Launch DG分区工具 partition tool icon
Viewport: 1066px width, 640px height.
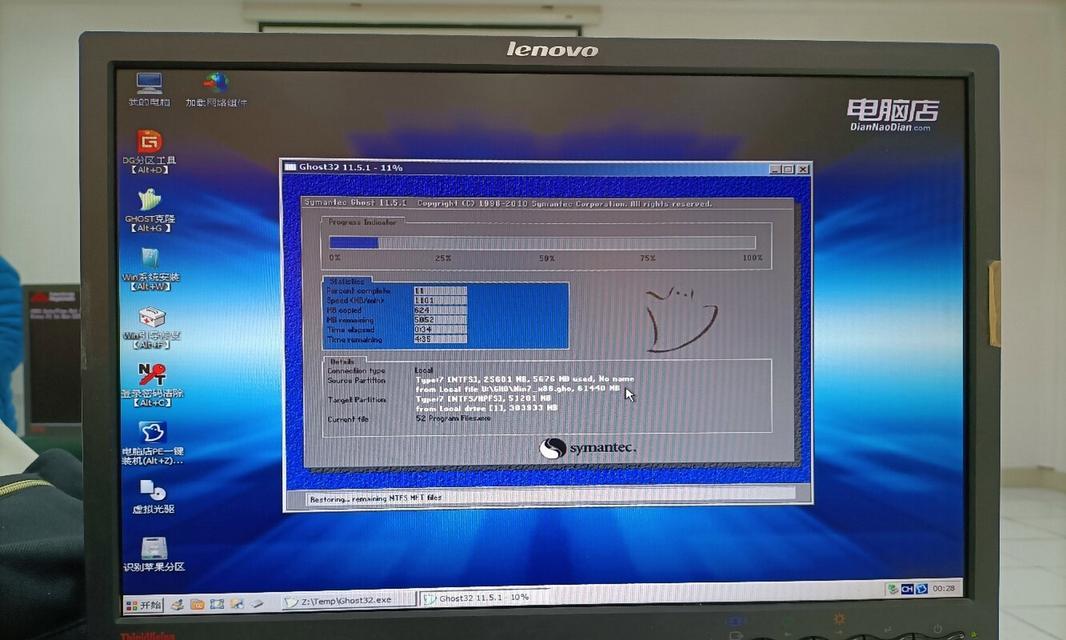pyautogui.click(x=150, y=151)
